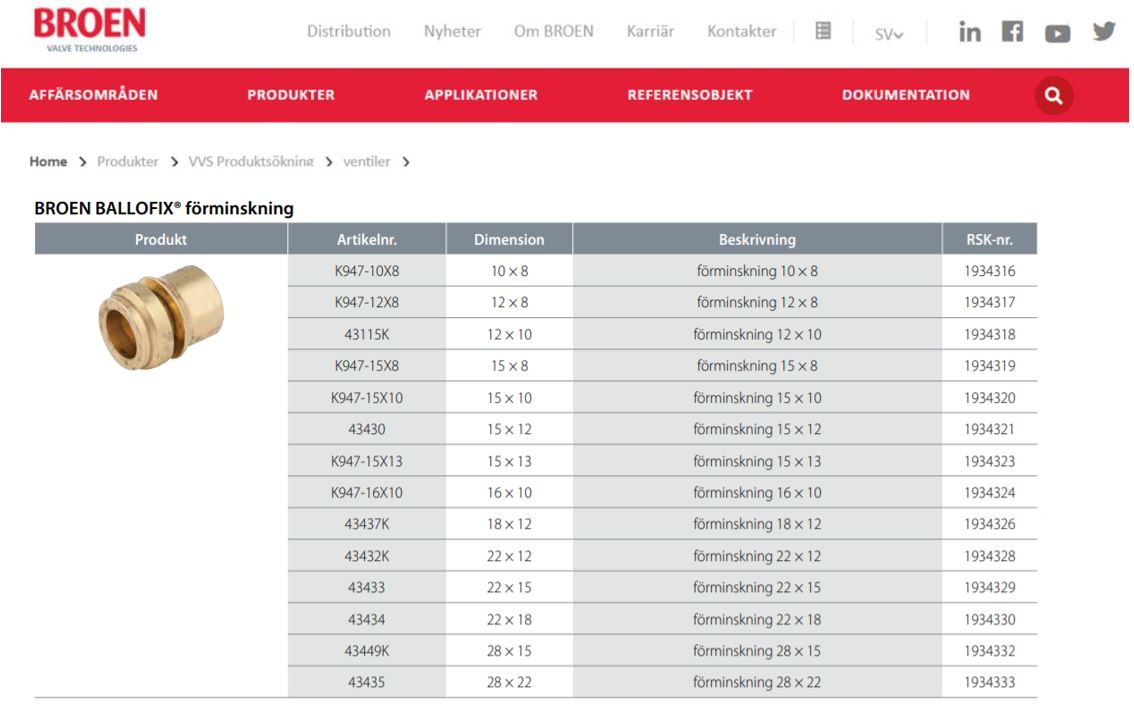Select article number 43434

(x=367, y=619)
